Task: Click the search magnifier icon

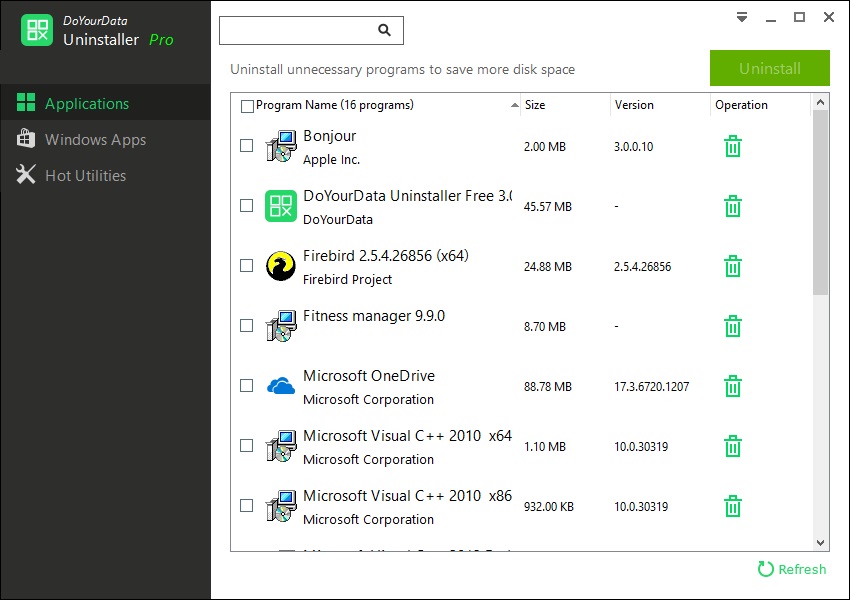Action: coord(384,30)
